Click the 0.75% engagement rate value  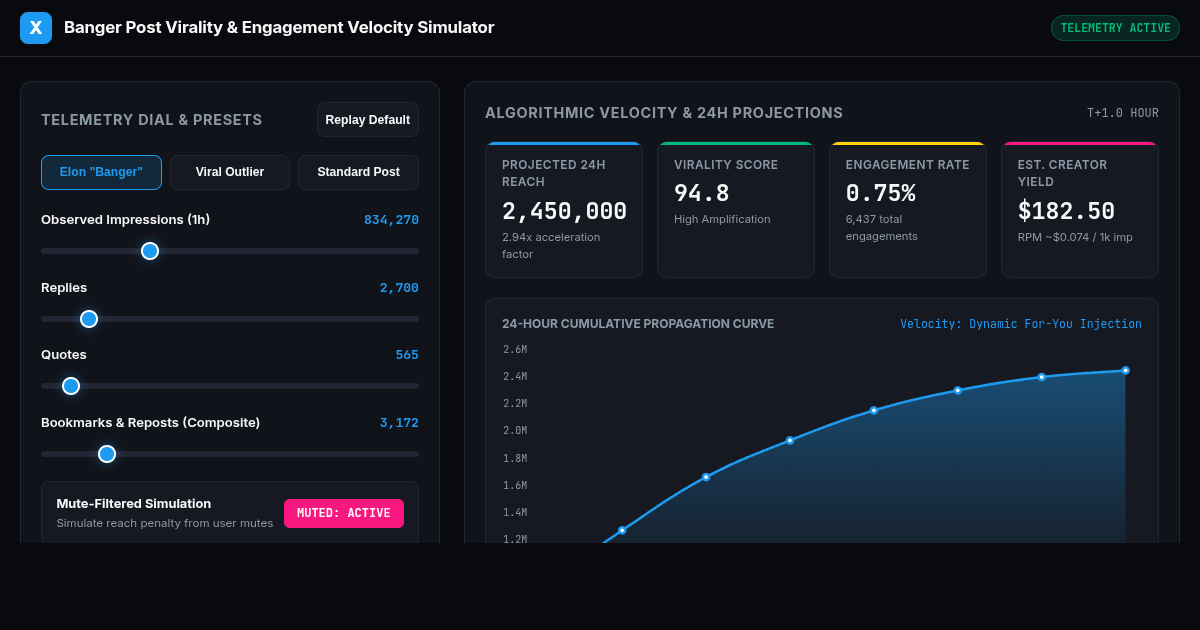coord(880,193)
